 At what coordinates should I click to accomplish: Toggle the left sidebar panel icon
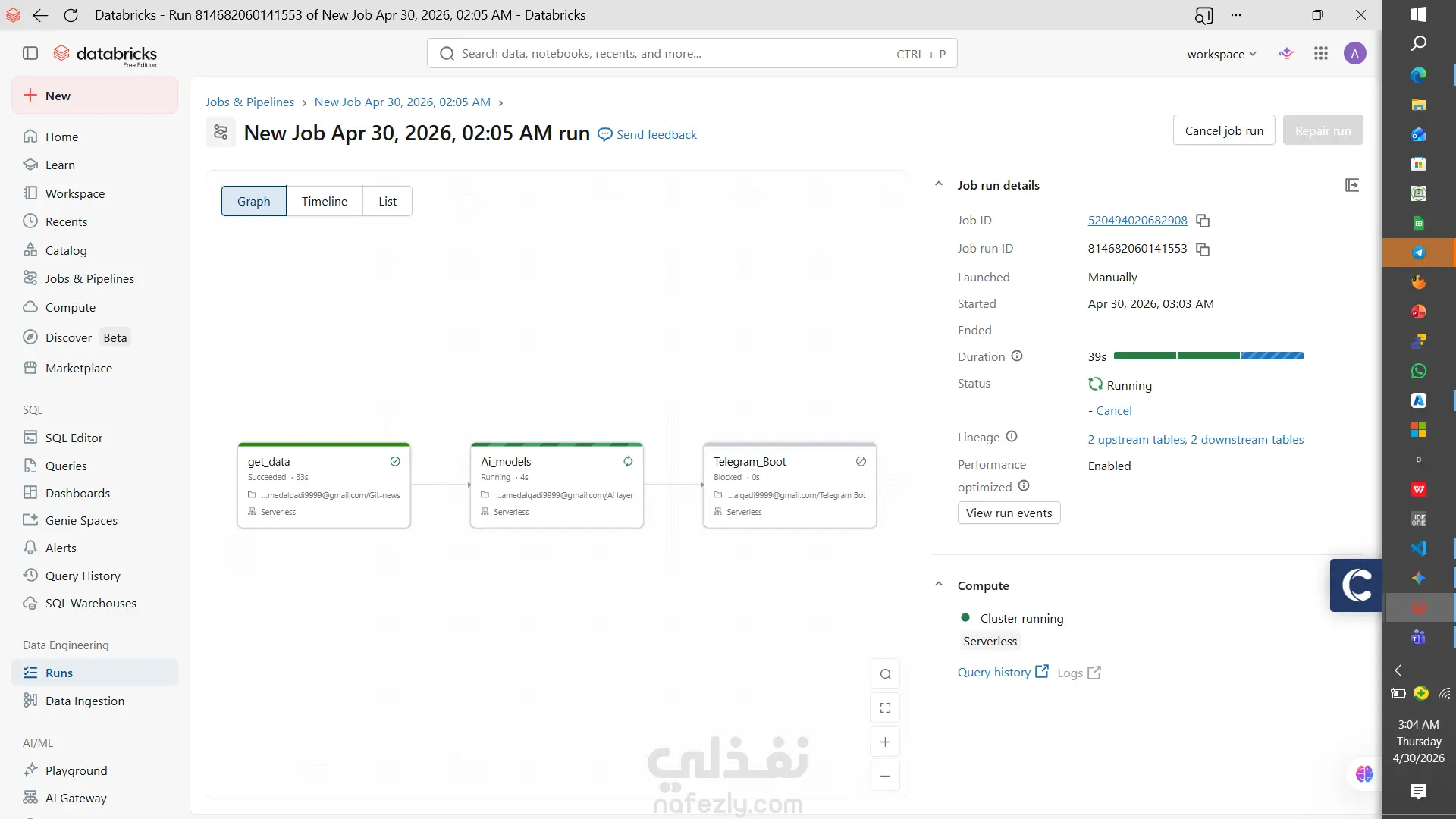30,53
